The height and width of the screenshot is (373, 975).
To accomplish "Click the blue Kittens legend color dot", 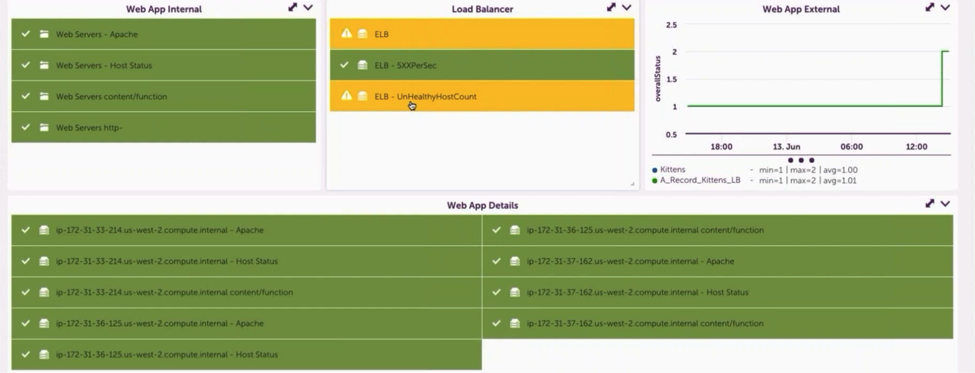I will point(655,170).
